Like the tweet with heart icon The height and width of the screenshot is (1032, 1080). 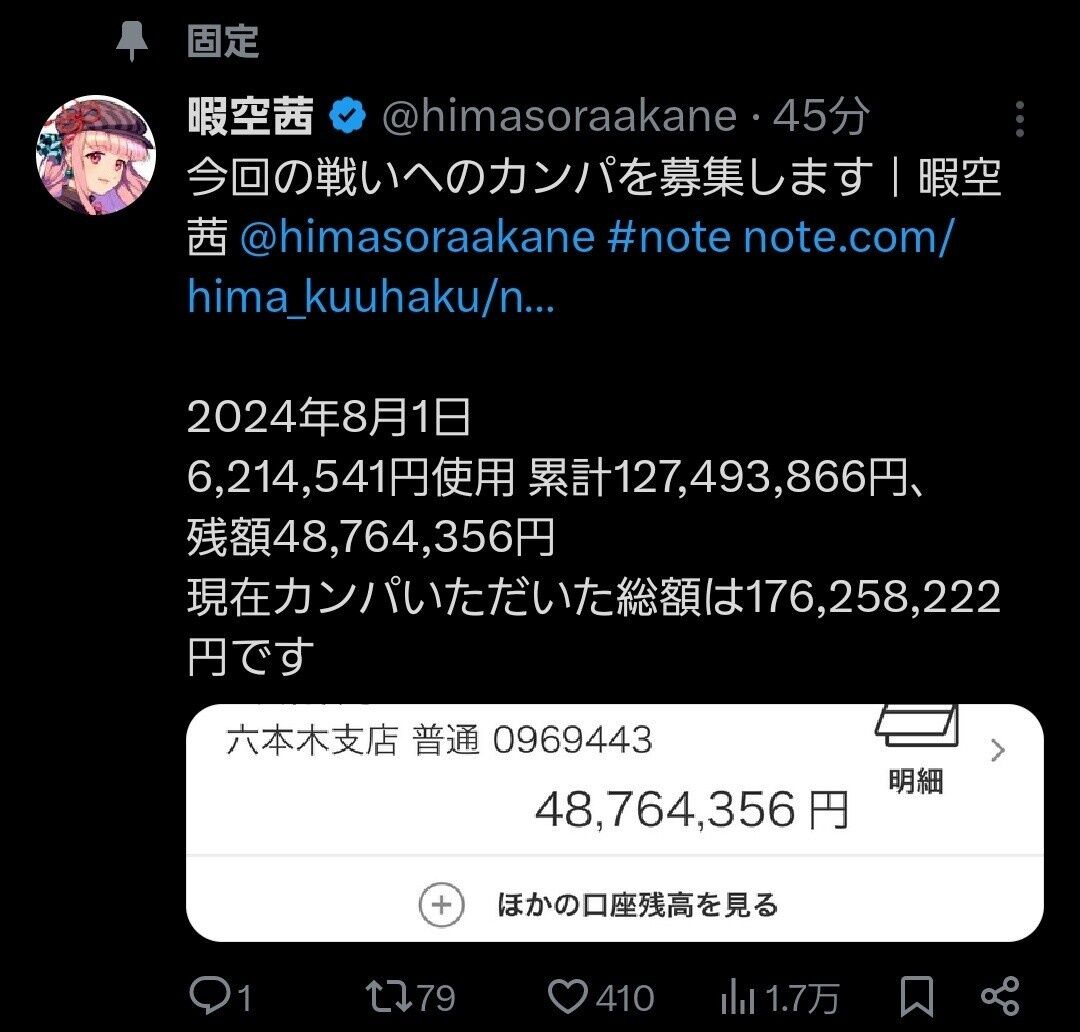568,996
